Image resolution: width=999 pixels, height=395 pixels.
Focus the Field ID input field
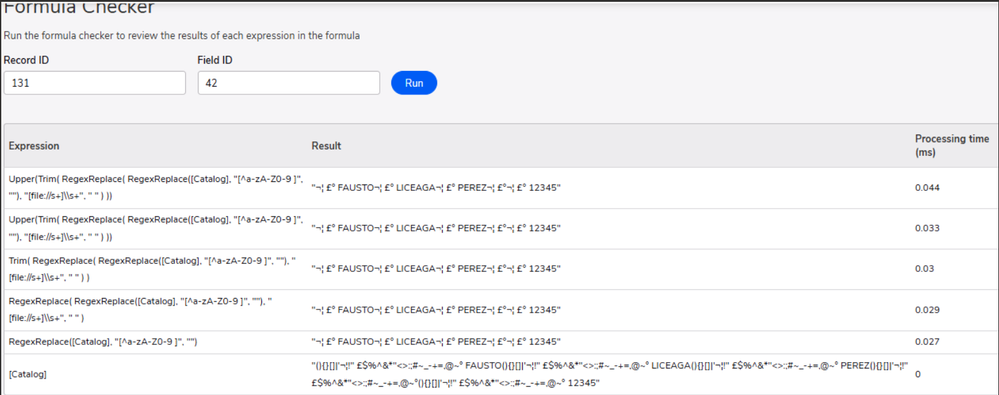[x=289, y=83]
